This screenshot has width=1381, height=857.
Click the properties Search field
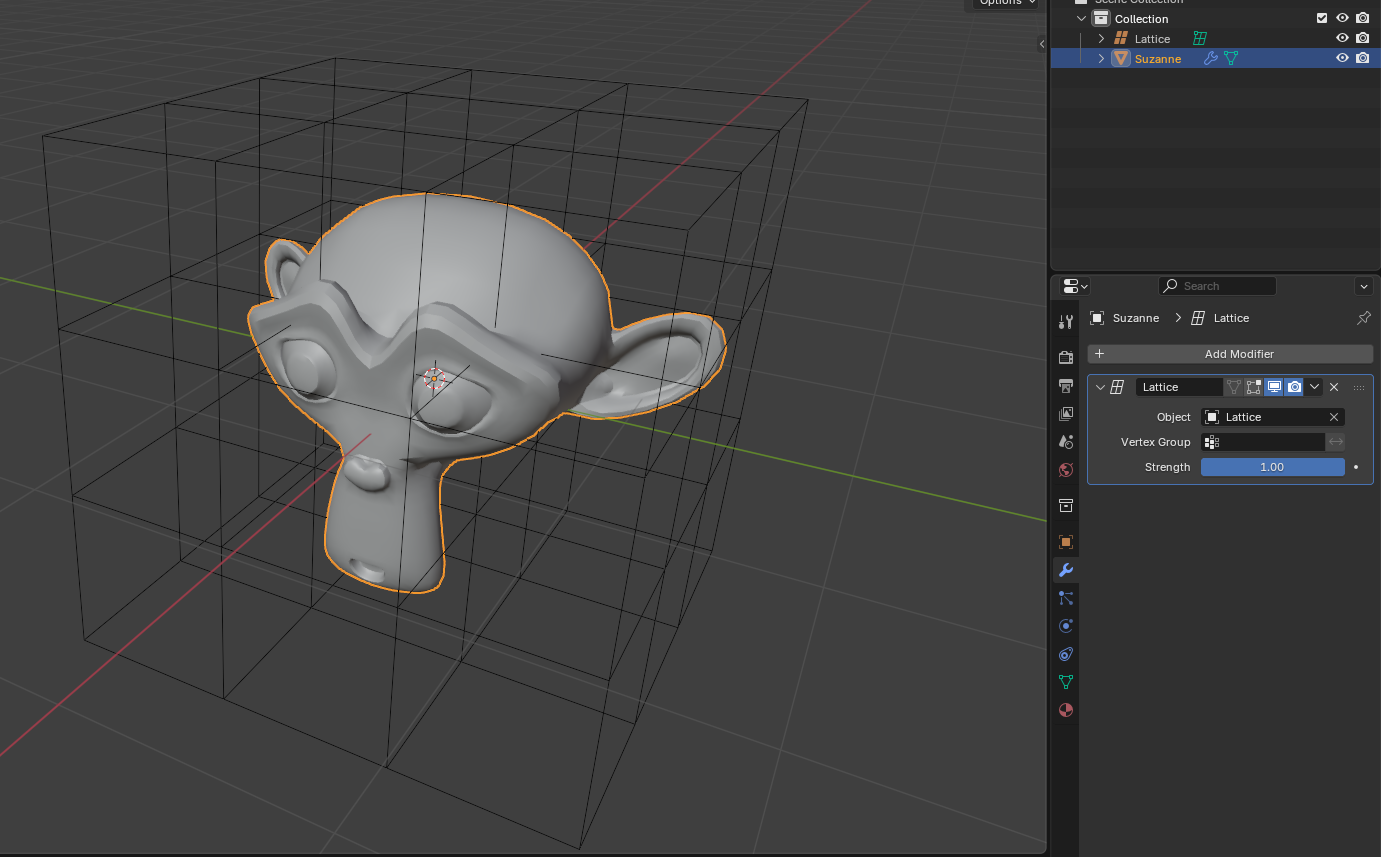1217,286
